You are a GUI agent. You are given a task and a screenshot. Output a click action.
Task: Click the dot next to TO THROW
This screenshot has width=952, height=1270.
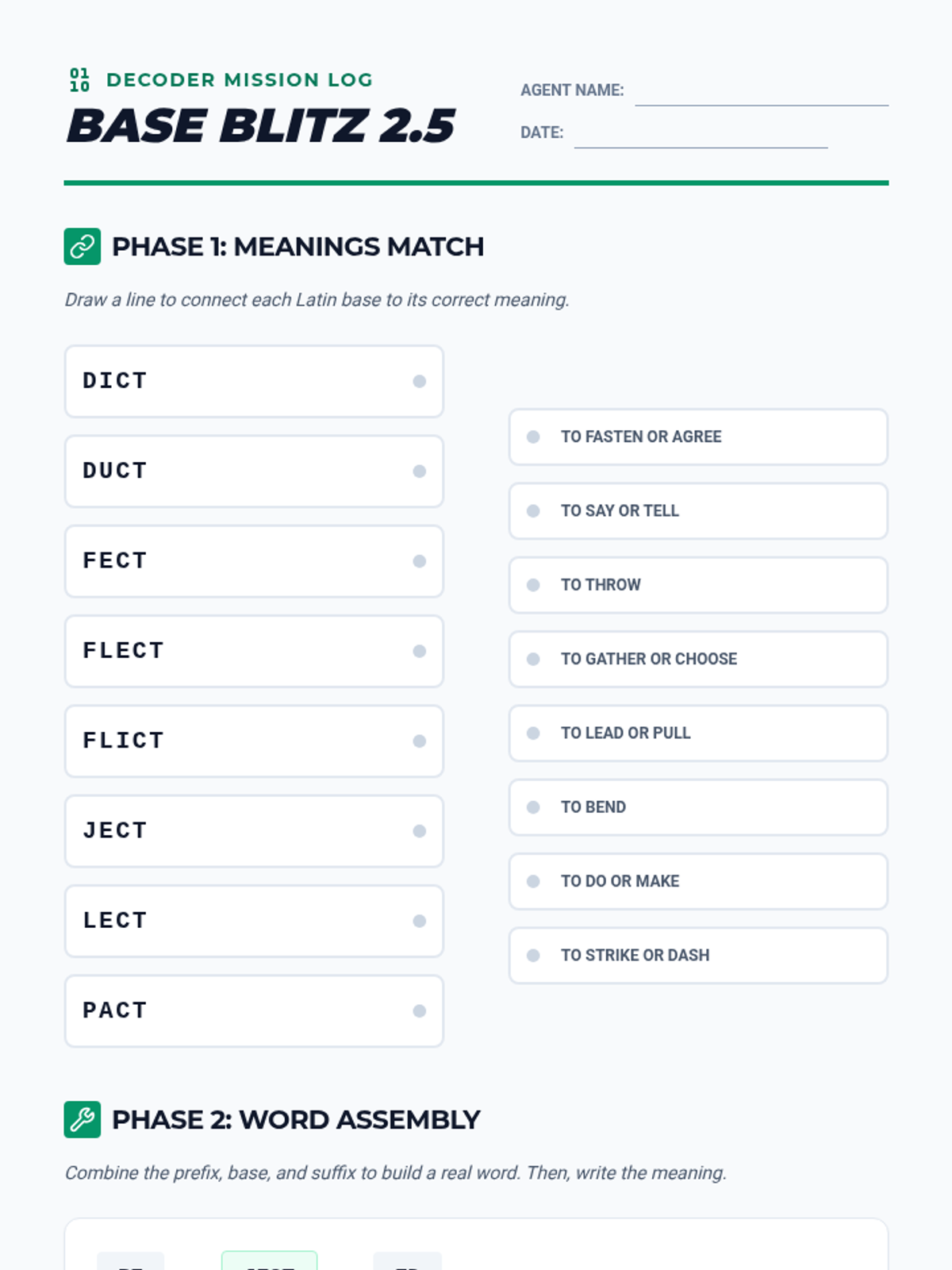(533, 585)
